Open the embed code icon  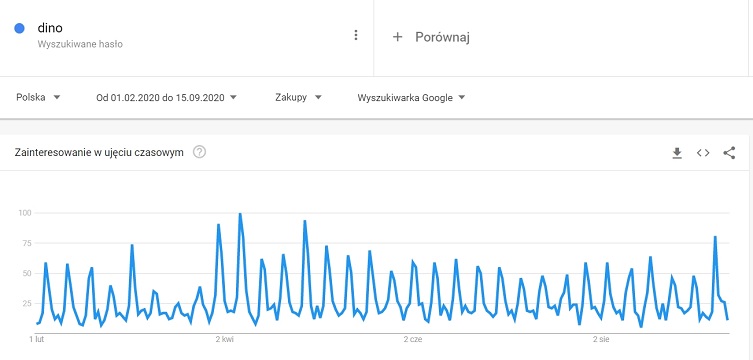[x=703, y=153]
